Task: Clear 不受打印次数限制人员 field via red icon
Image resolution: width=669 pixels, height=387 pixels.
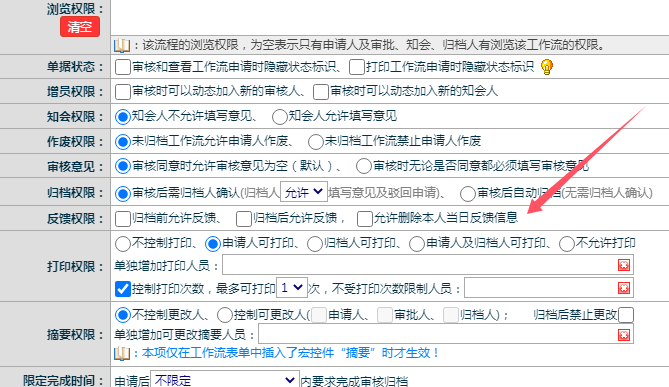Action: point(624,288)
